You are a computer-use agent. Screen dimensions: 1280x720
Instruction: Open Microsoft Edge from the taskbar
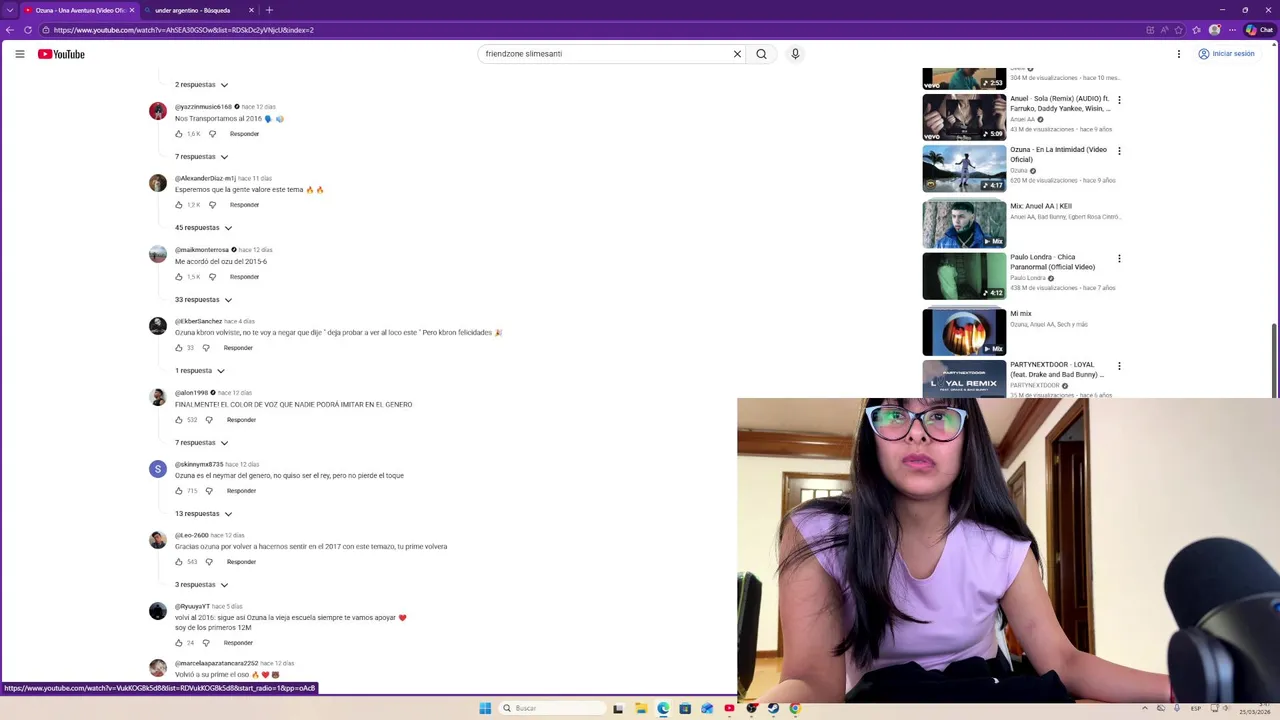[663, 708]
